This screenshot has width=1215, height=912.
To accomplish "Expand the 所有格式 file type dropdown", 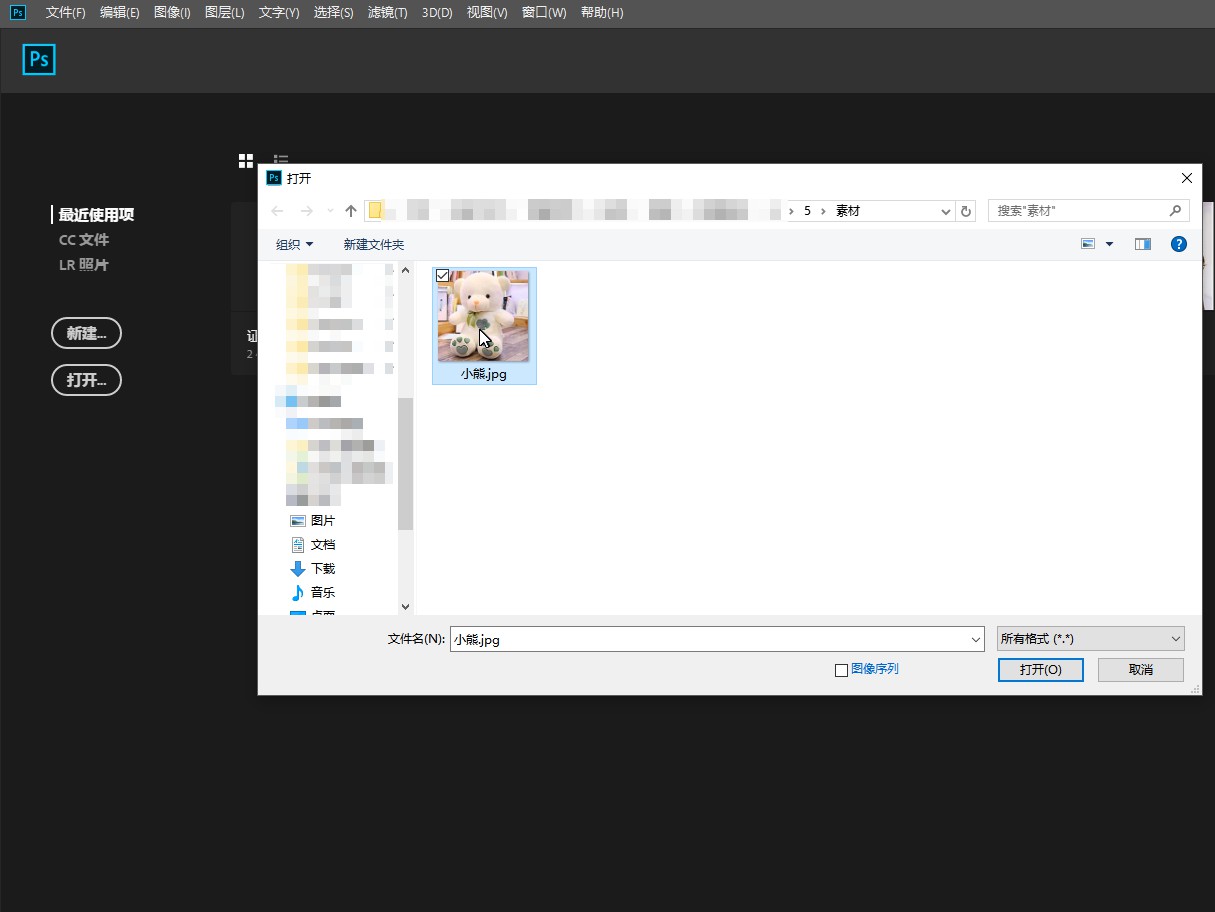I will point(1090,639).
